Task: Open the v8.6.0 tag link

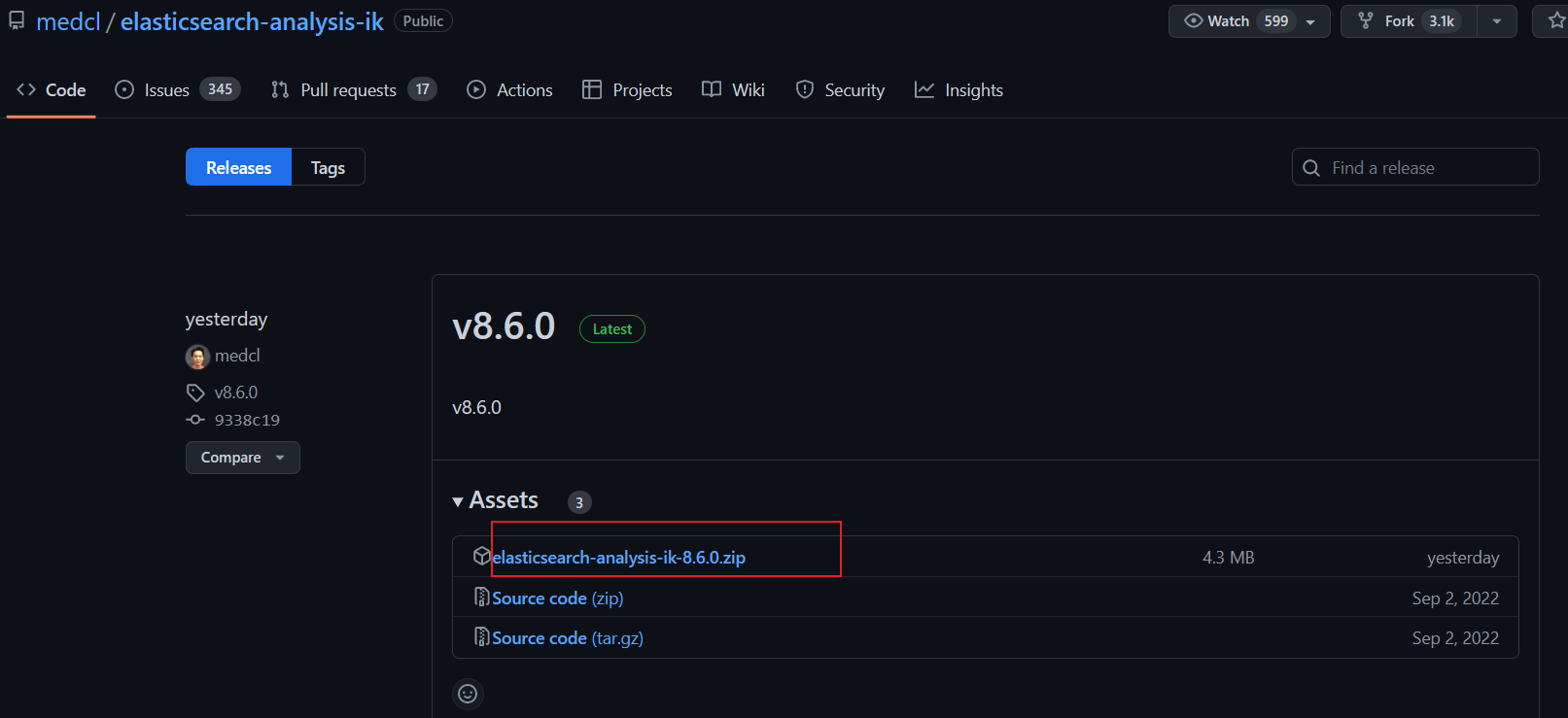Action: pyautogui.click(x=236, y=393)
